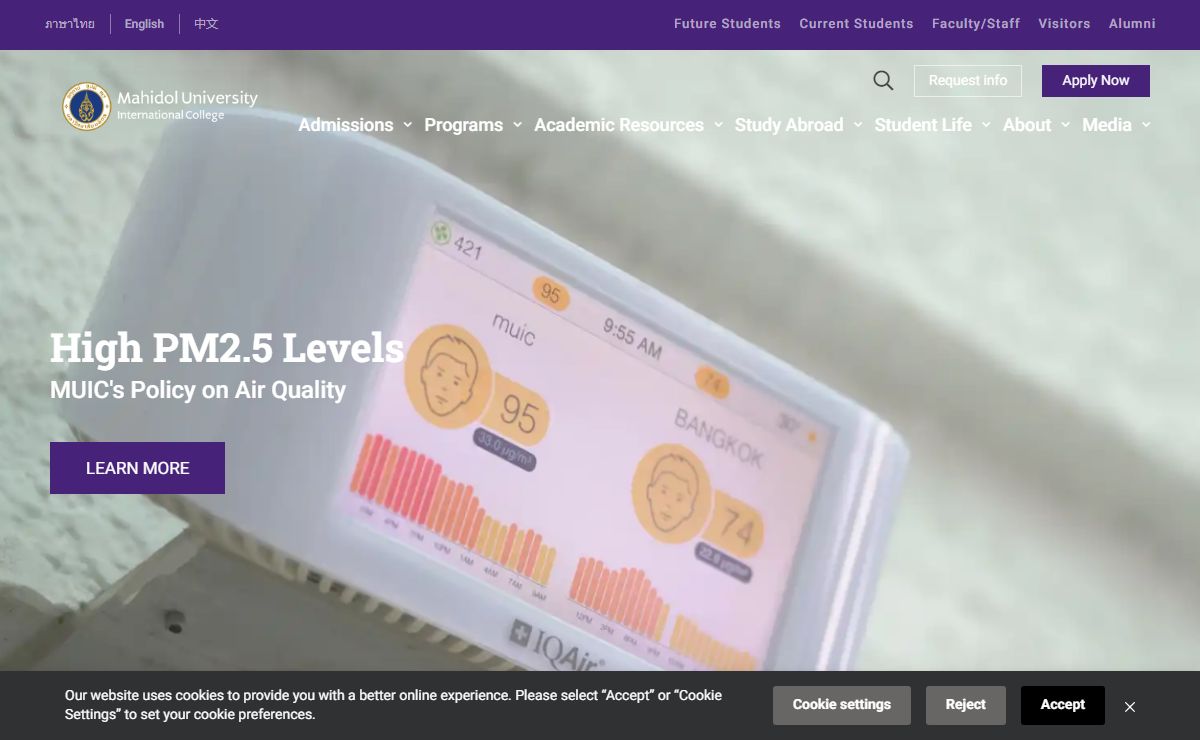Viewport: 1200px width, 740px height.
Task: Open the Academic Resources menu item
Action: tap(619, 125)
